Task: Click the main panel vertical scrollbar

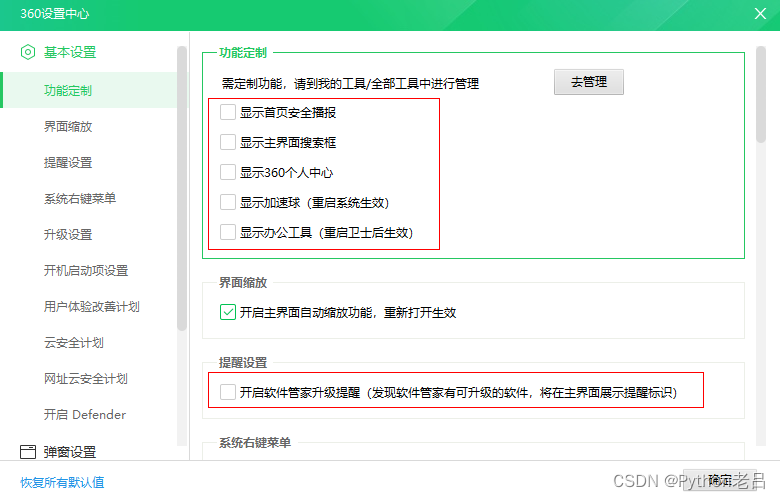Action: click(761, 95)
